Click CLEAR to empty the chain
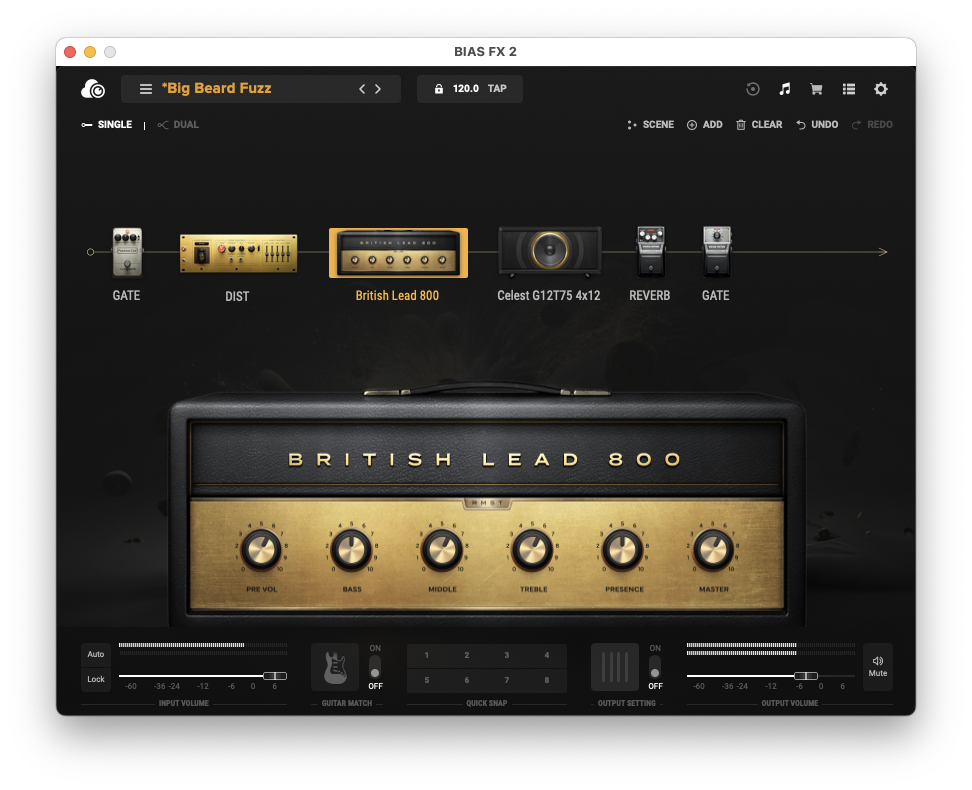 pyautogui.click(x=759, y=125)
